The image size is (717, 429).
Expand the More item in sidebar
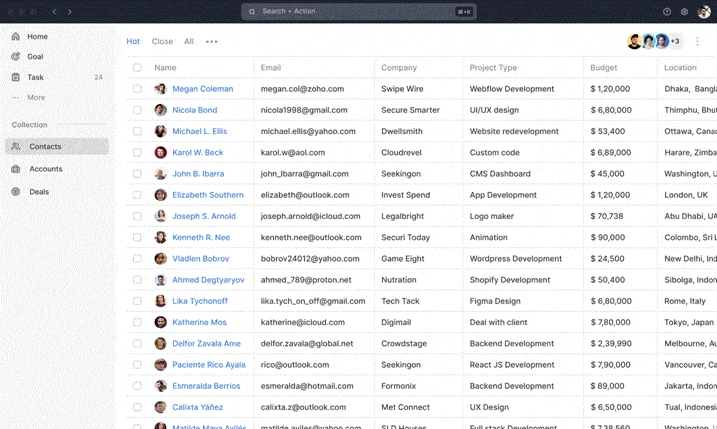click(36, 97)
